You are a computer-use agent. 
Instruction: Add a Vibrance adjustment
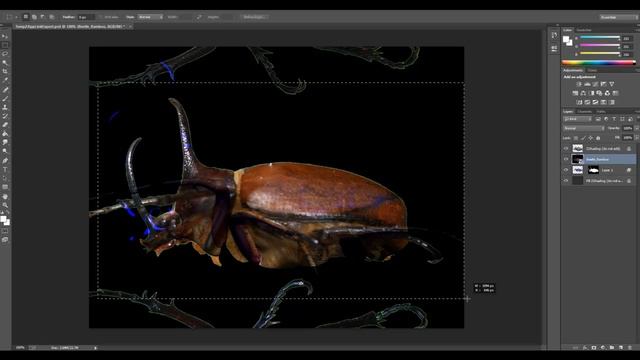[611, 84]
